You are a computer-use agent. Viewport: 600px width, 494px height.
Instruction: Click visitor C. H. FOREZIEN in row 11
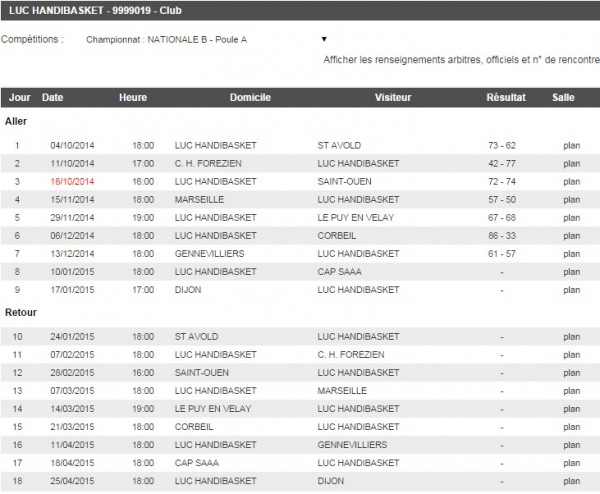(x=351, y=355)
